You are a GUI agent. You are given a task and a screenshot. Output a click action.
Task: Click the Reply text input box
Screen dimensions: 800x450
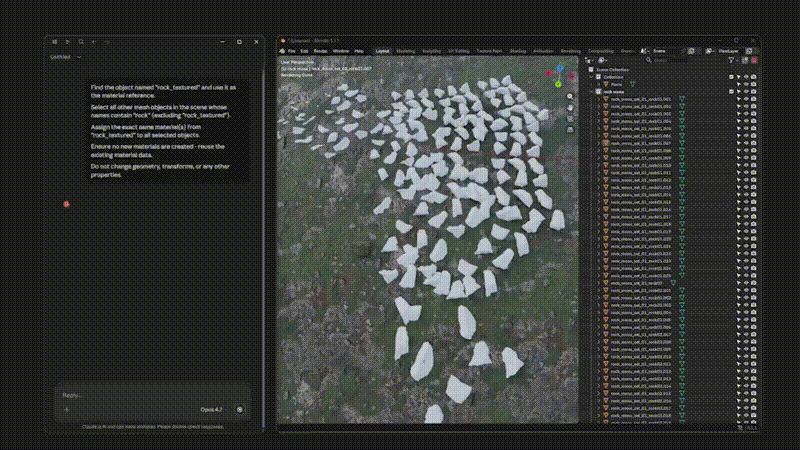coord(153,395)
